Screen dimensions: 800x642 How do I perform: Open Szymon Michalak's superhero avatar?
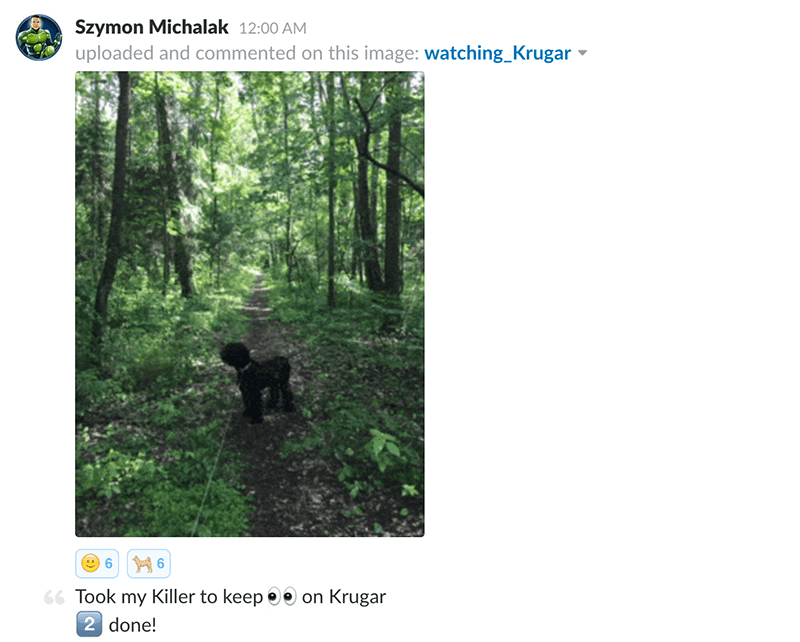(39, 37)
